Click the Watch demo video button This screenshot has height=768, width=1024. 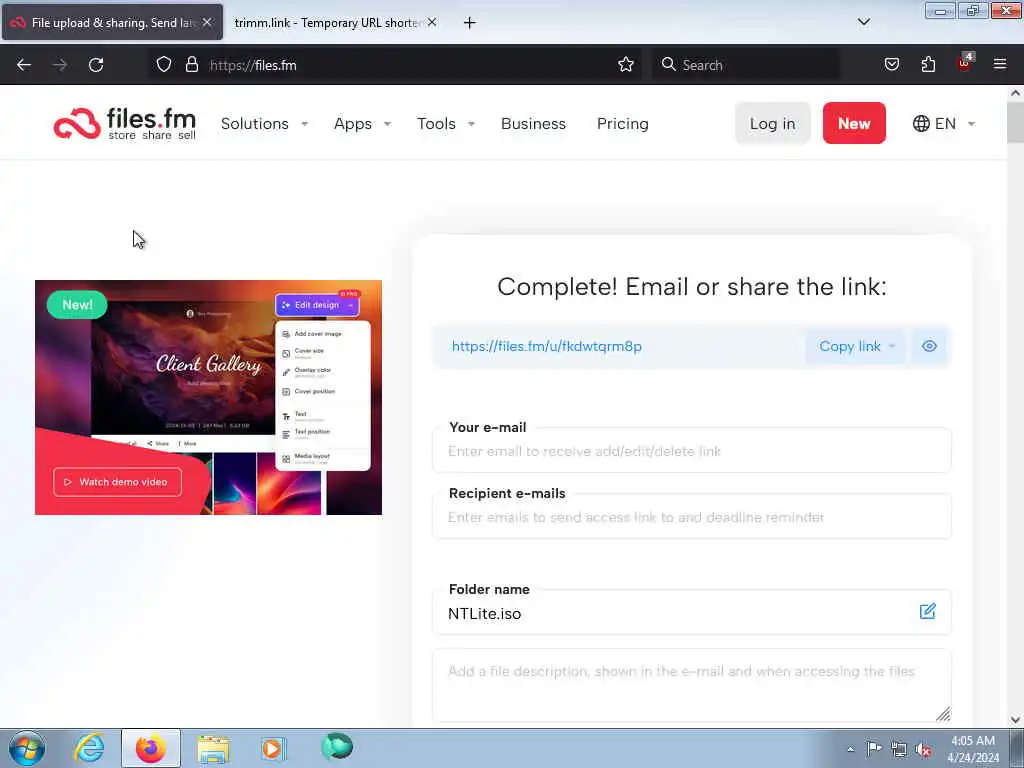pos(118,482)
